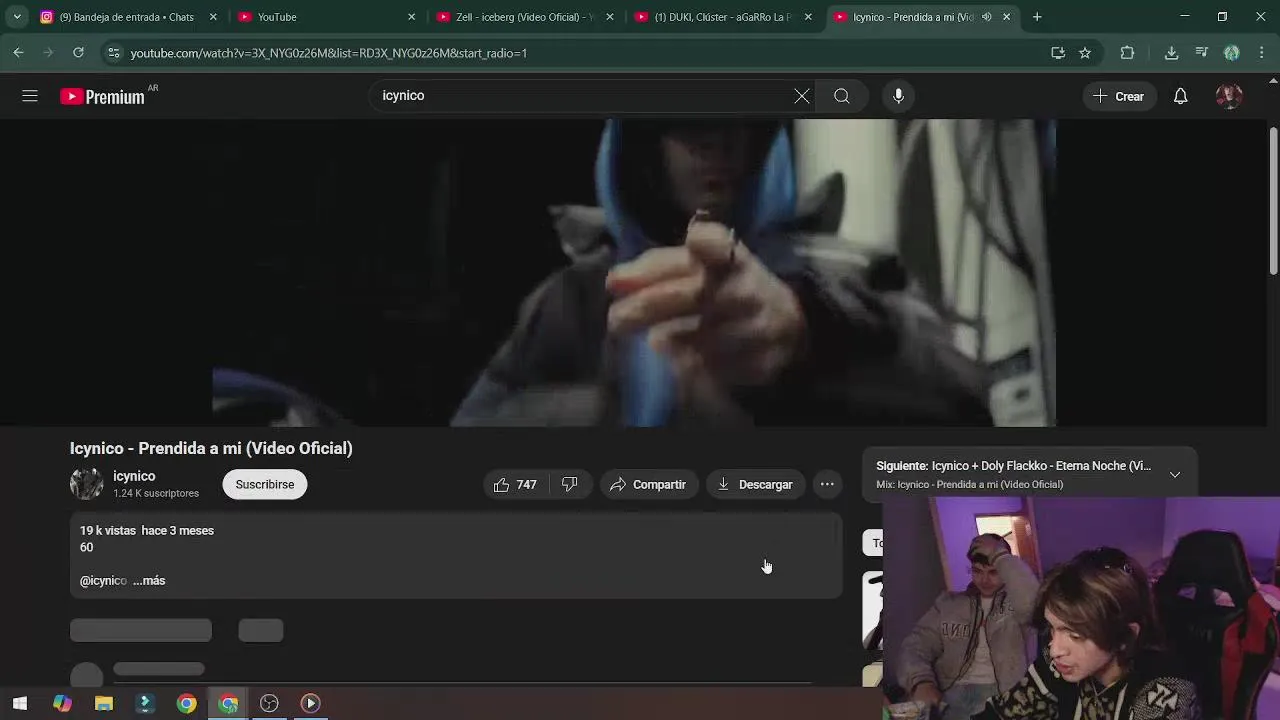
Task: Click the video title Icynico - Prendida a mi
Action: [x=211, y=448]
